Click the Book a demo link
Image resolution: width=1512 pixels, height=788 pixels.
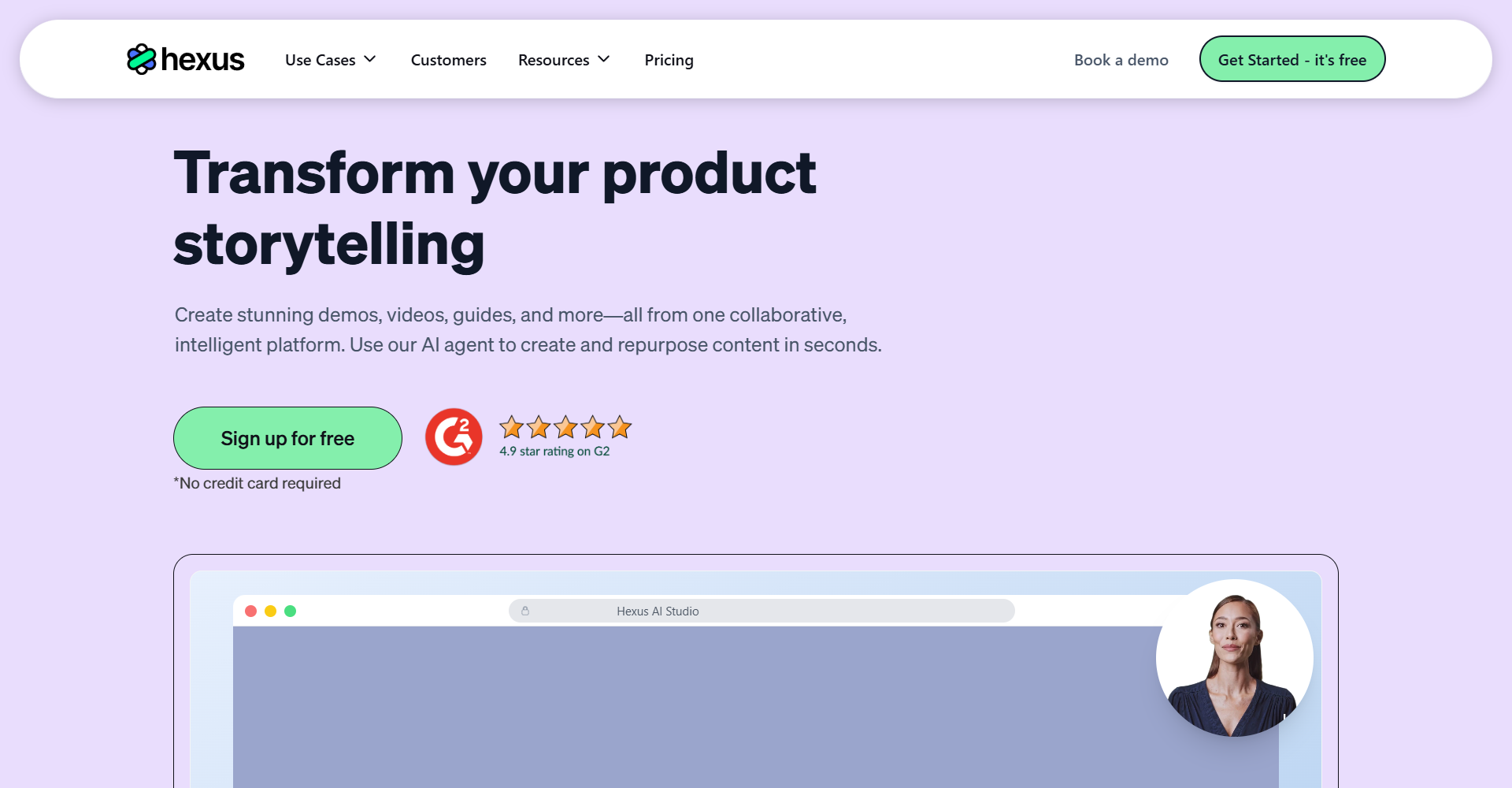point(1121,60)
